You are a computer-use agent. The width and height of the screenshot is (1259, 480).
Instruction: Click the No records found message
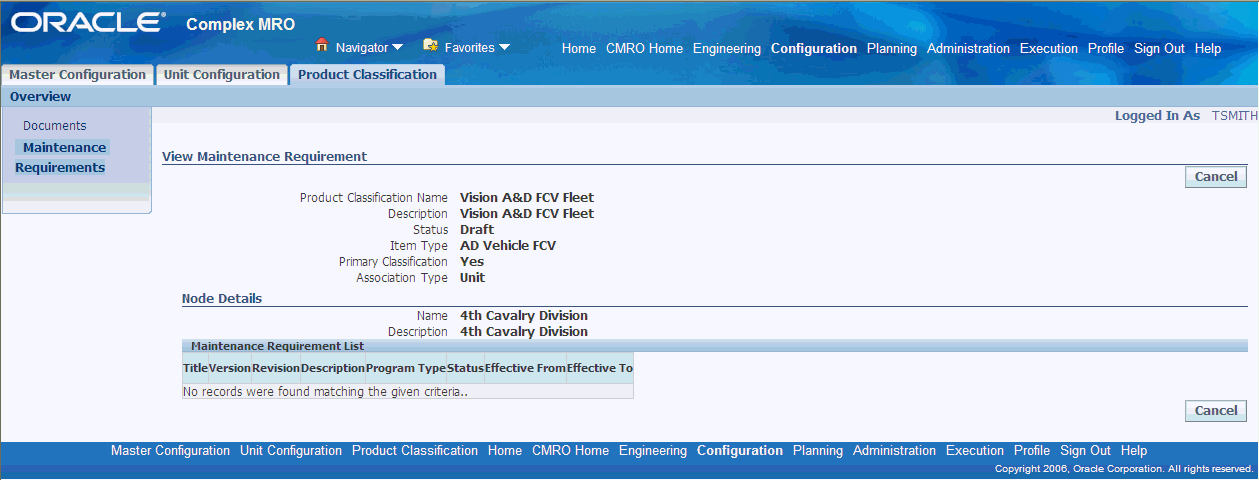[325, 392]
